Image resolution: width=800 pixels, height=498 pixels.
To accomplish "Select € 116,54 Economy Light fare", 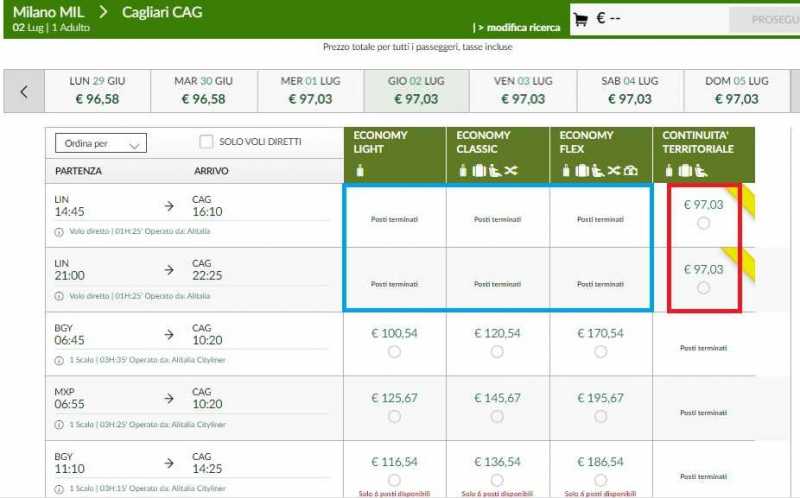I will [394, 480].
